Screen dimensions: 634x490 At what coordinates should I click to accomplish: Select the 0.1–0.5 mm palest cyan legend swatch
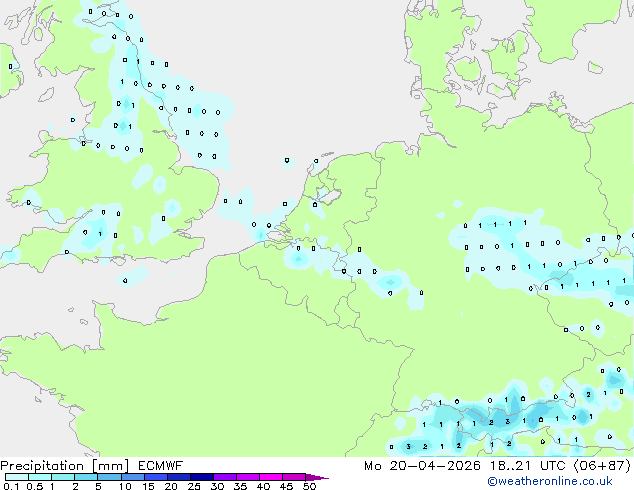pyautogui.click(x=17, y=477)
